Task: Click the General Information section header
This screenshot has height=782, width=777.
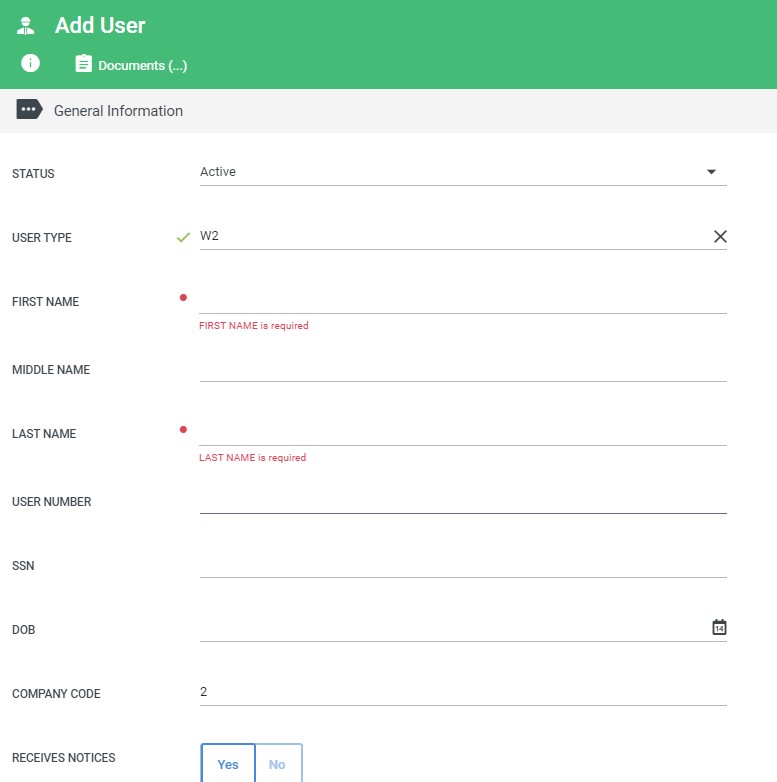Action: (x=118, y=111)
